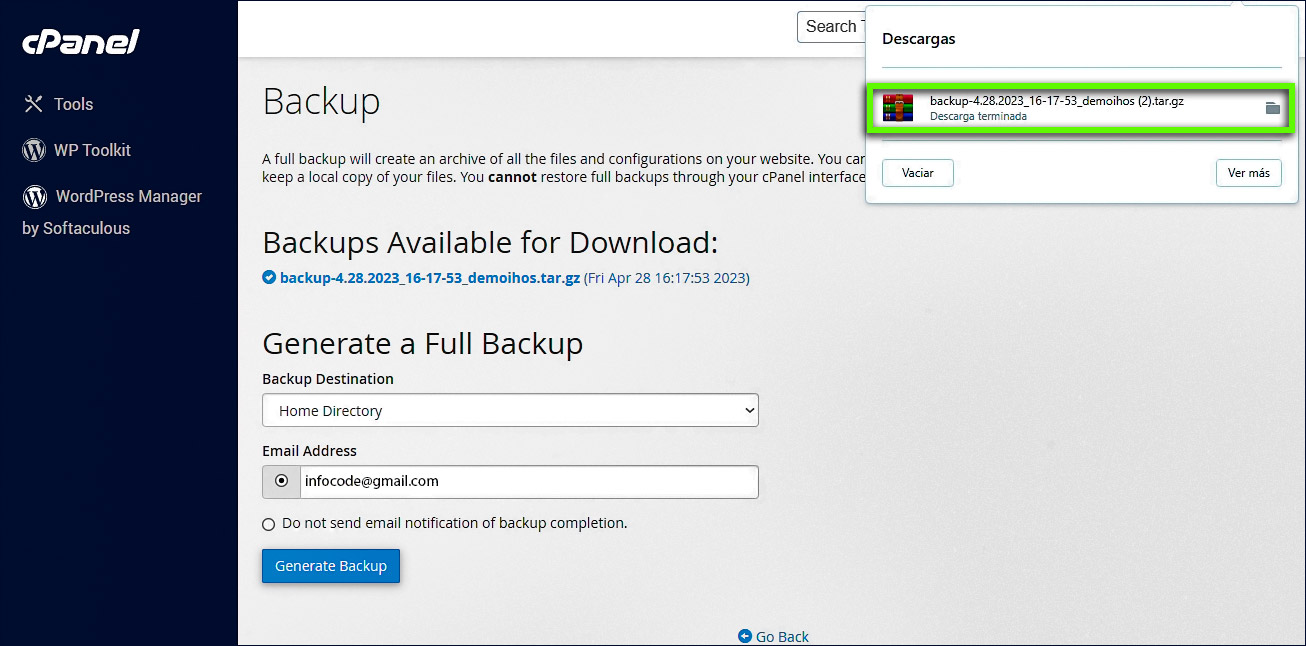The image size is (1306, 646).
Task: Click the WinRAR archive icon in Descargas
Action: click(x=898, y=108)
